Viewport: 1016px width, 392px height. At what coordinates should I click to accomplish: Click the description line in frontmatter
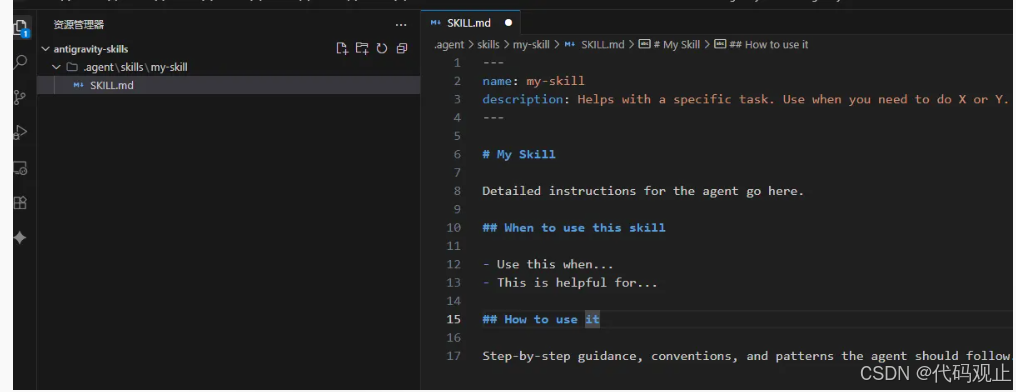tap(746, 99)
